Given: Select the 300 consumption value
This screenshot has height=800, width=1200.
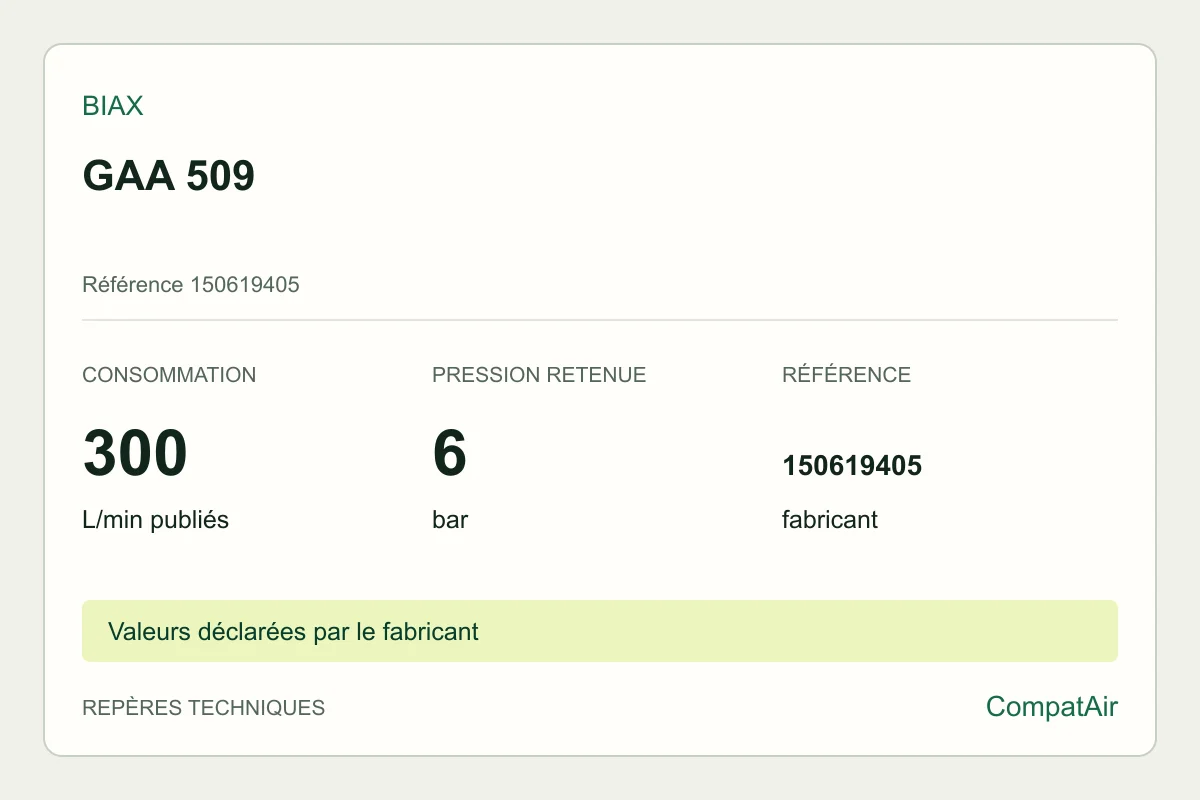Looking at the screenshot, I should (135, 453).
